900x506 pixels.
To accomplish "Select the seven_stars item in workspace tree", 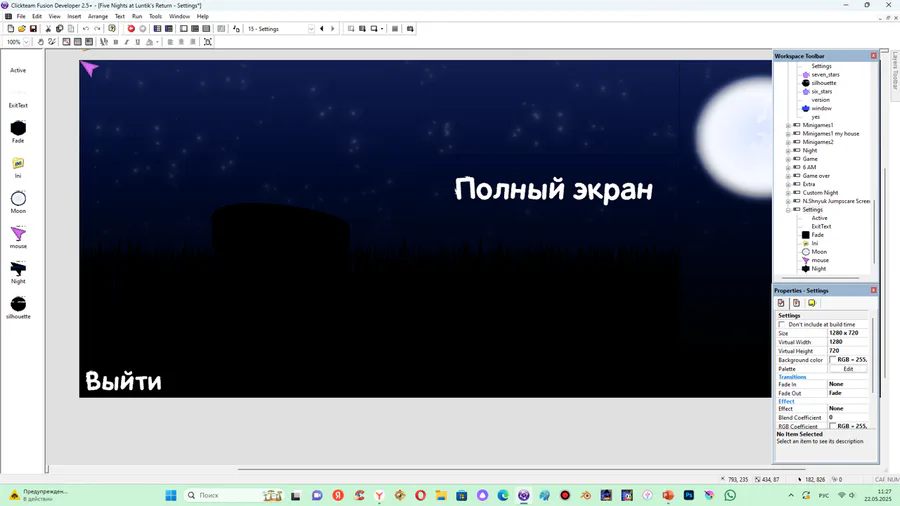I will pos(825,75).
